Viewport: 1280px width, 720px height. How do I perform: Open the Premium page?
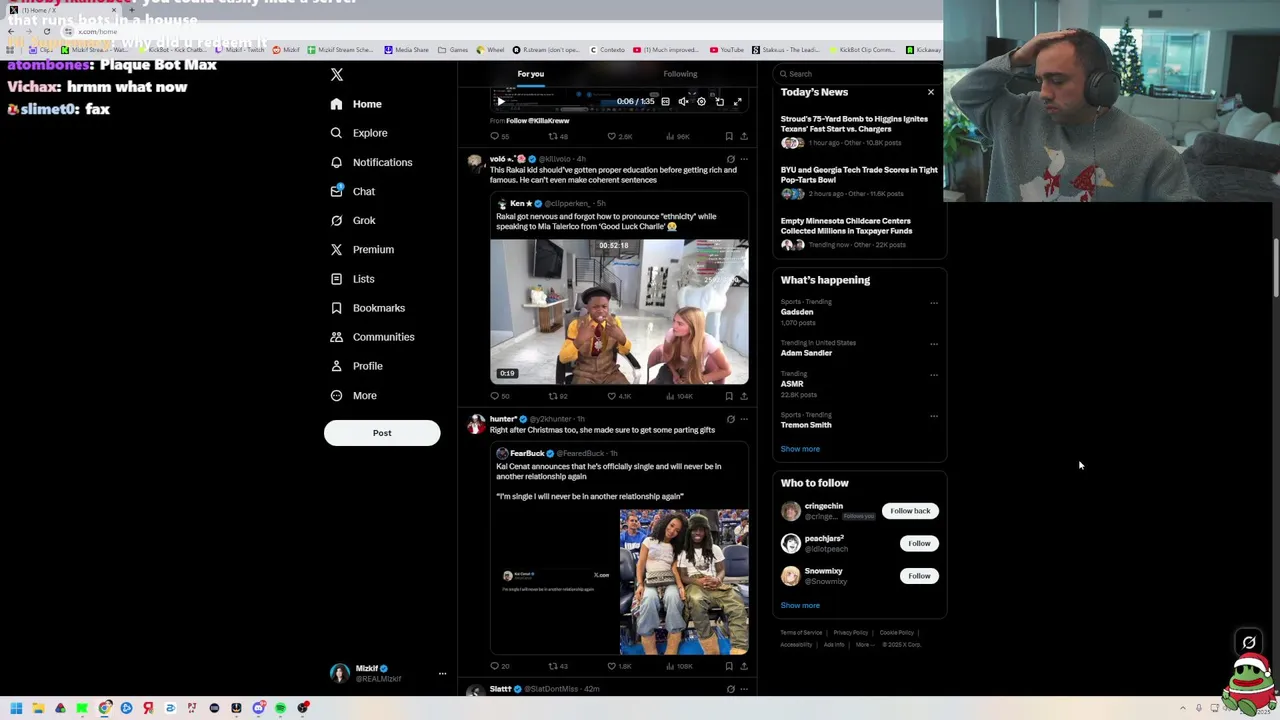tap(361, 249)
